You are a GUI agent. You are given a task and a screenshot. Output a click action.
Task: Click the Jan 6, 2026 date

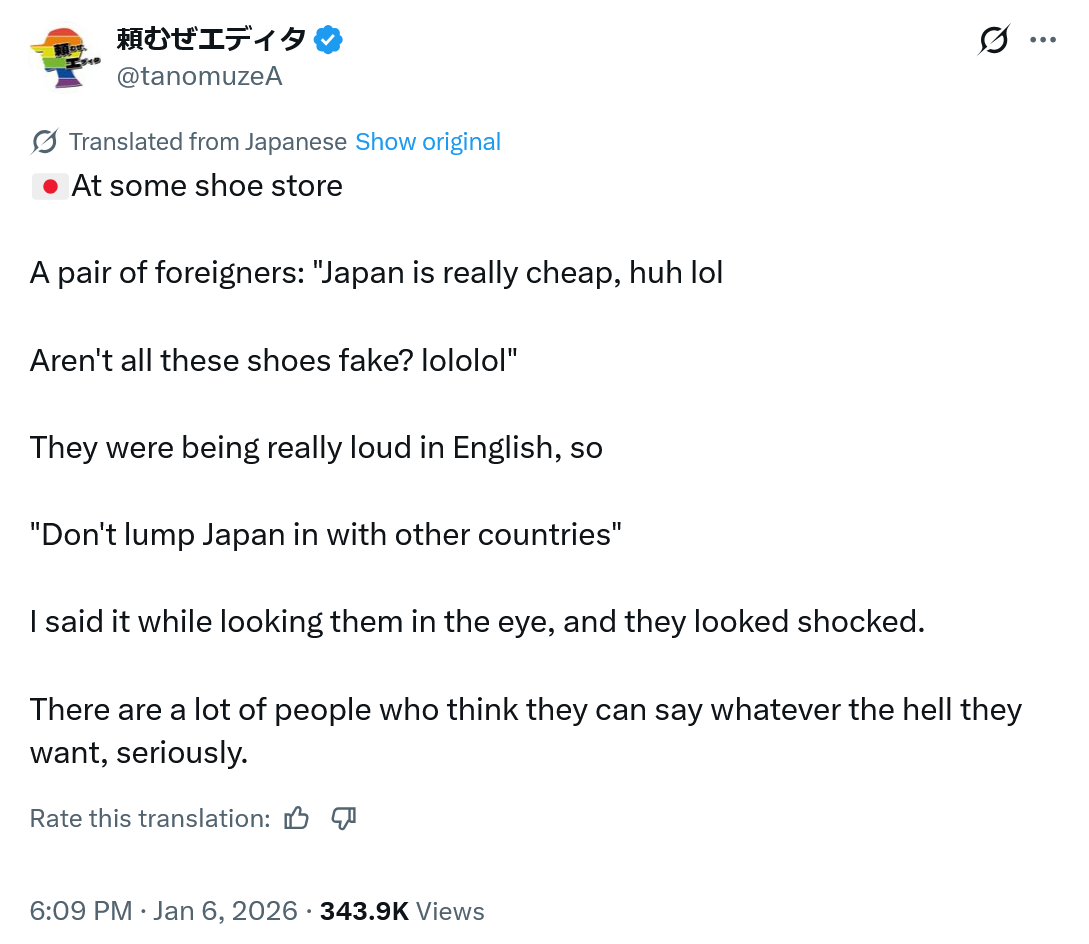point(225,911)
